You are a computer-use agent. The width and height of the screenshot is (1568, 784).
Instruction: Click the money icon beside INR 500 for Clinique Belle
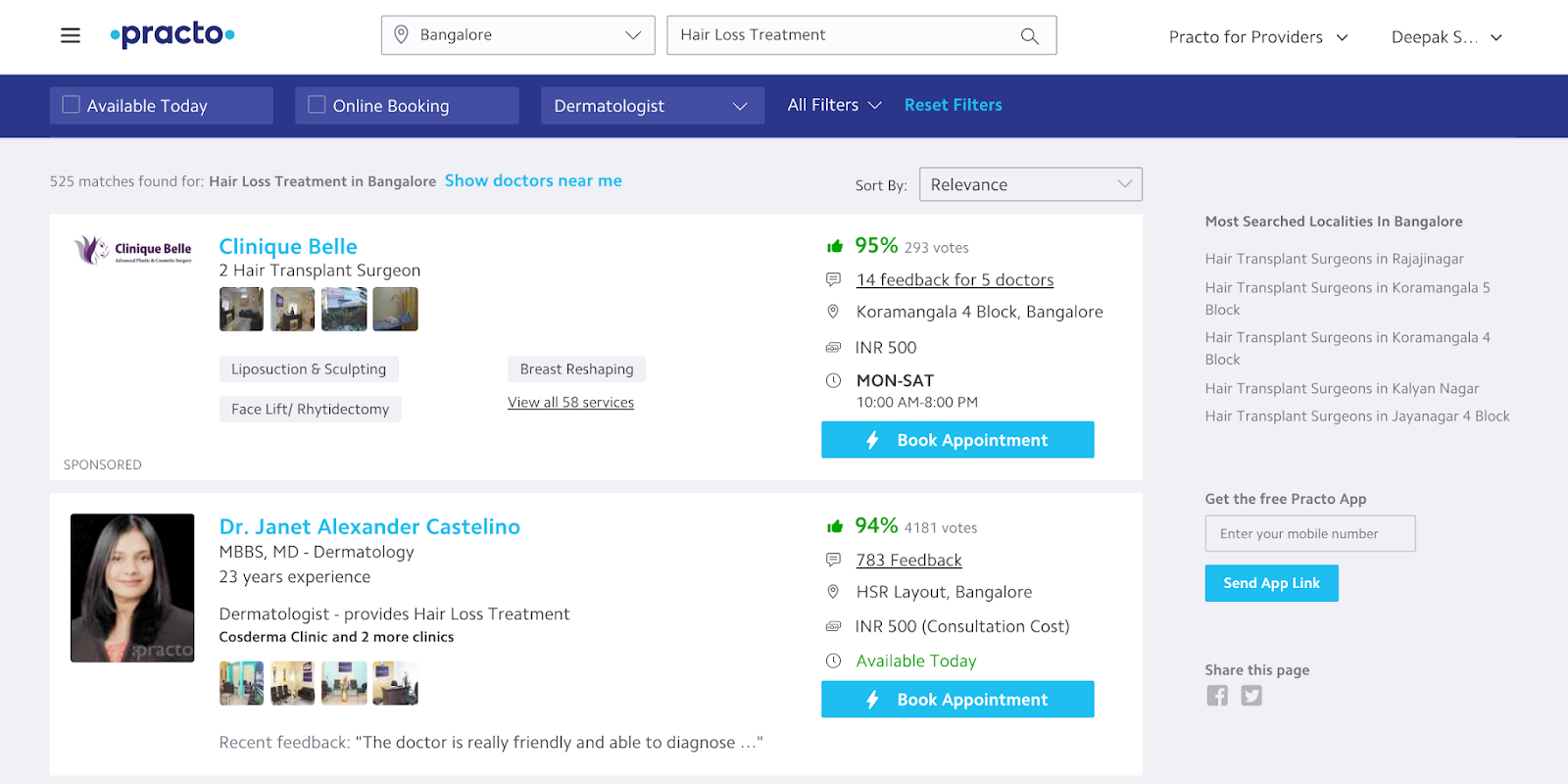pyautogui.click(x=833, y=348)
